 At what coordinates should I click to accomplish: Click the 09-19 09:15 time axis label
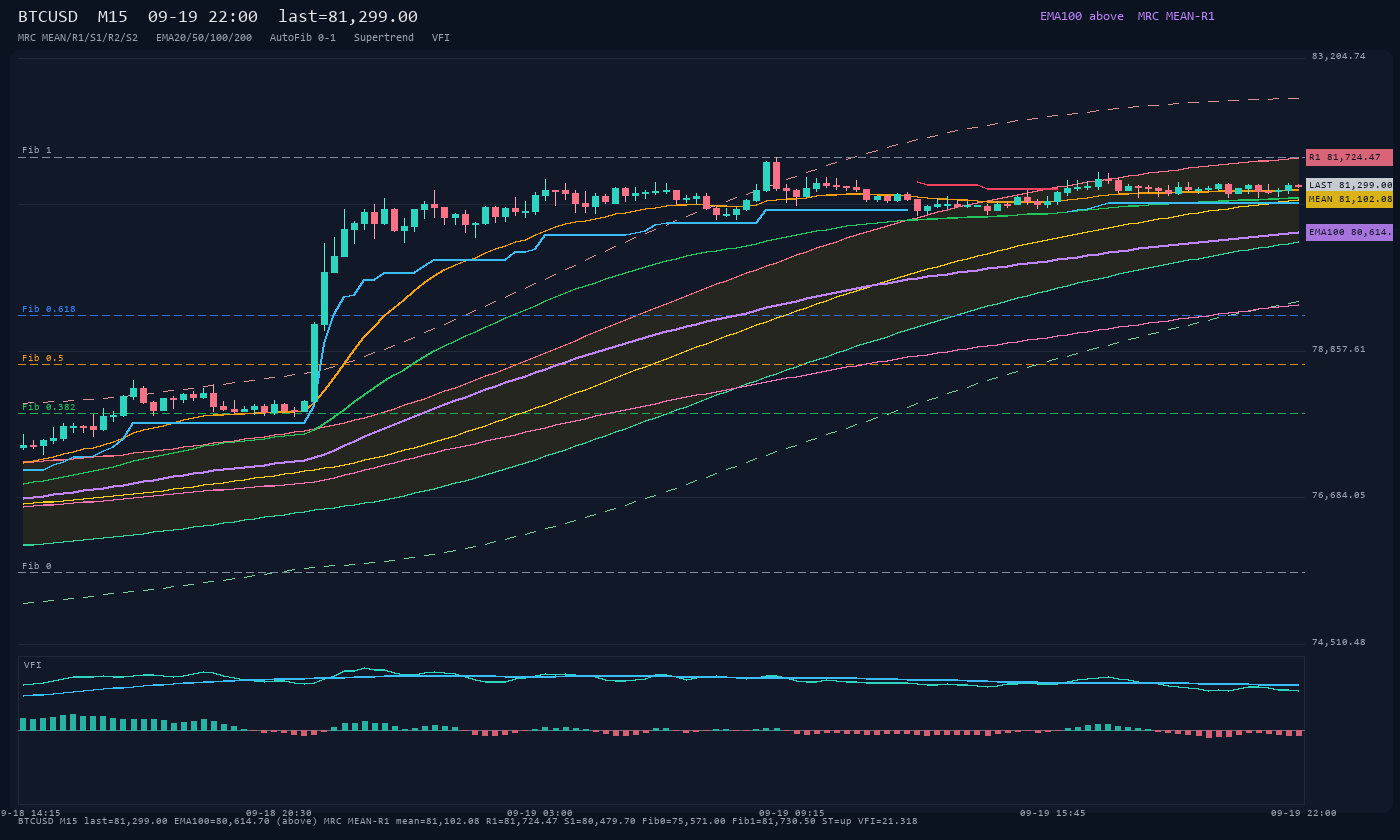792,813
